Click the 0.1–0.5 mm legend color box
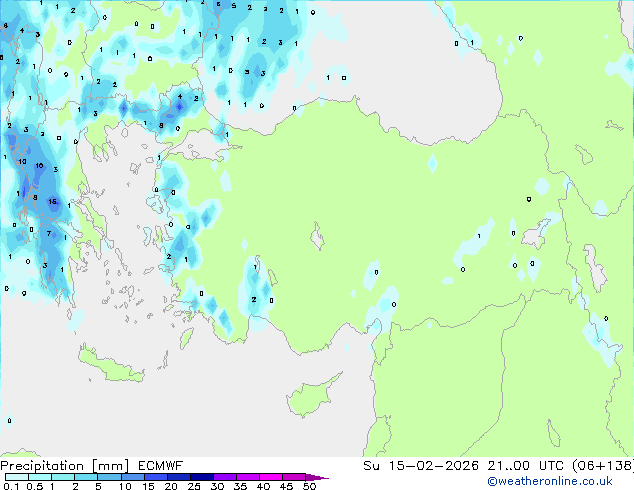The height and width of the screenshot is (490, 634). (x=17, y=477)
